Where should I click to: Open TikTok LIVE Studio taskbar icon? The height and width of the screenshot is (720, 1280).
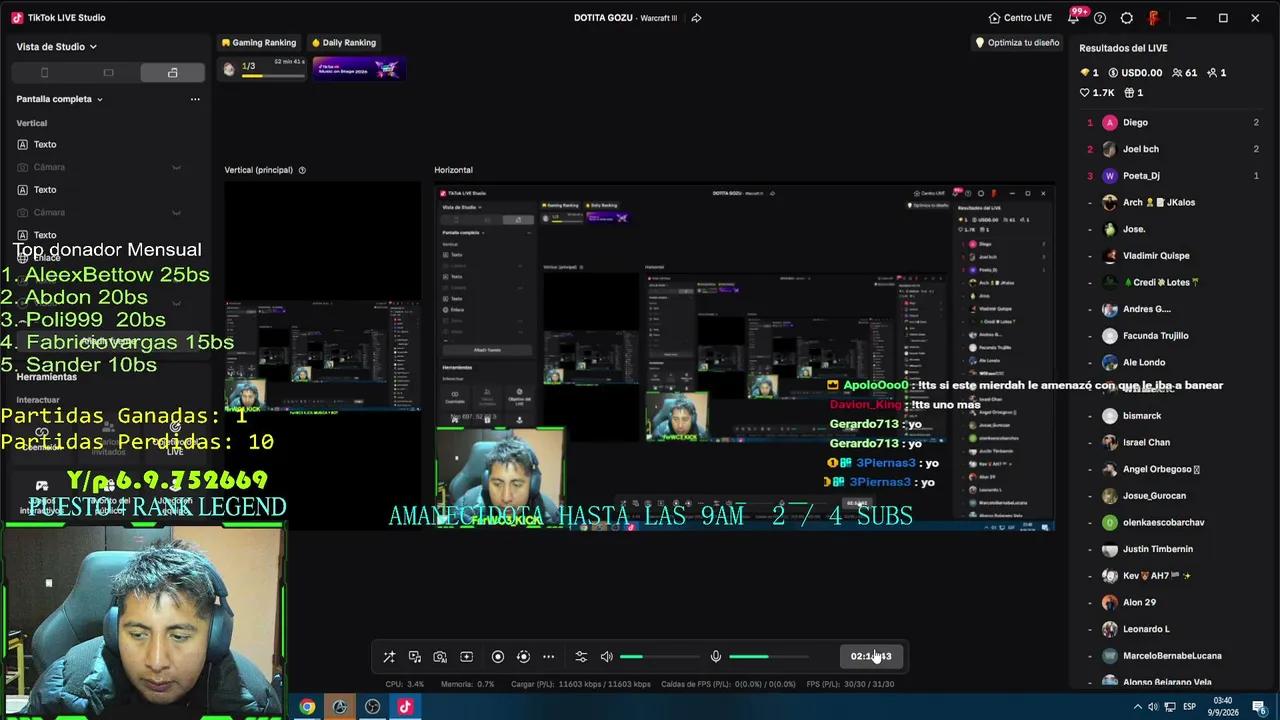click(x=405, y=707)
